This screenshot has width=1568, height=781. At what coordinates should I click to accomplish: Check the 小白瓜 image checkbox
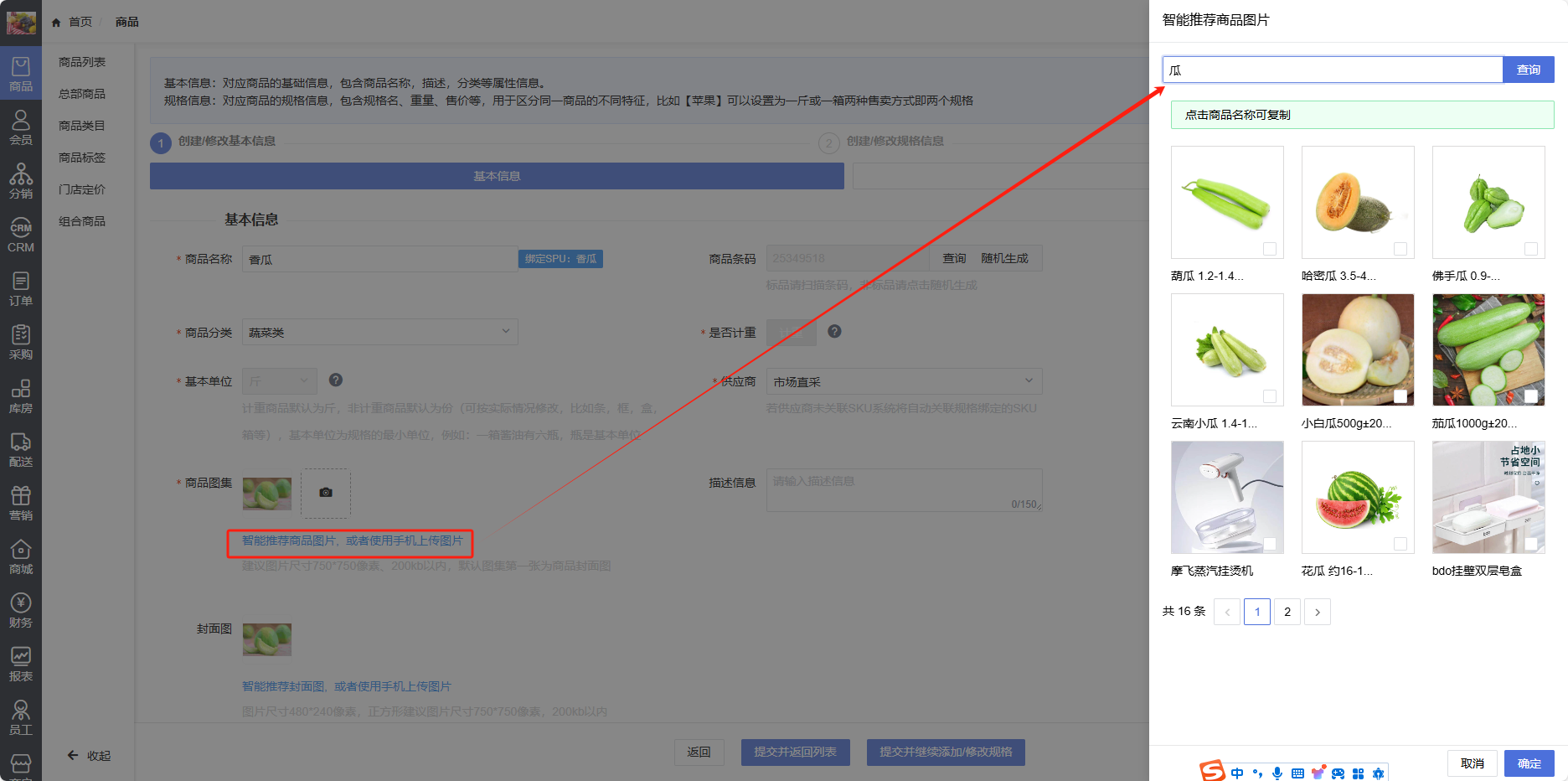1400,396
